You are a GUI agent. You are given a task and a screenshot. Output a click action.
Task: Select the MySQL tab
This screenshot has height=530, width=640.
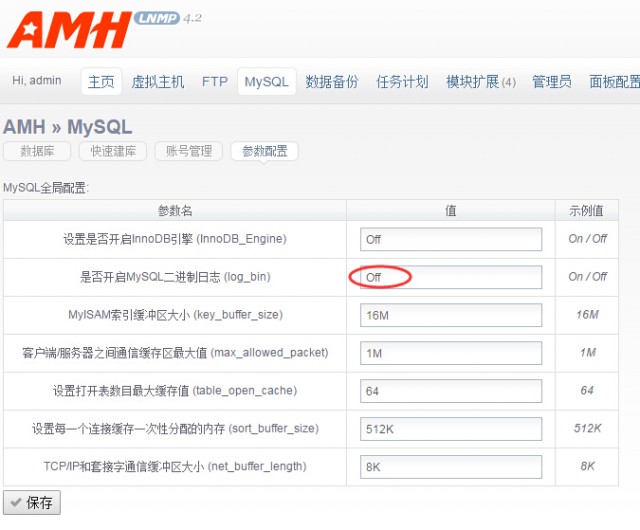pos(267,81)
